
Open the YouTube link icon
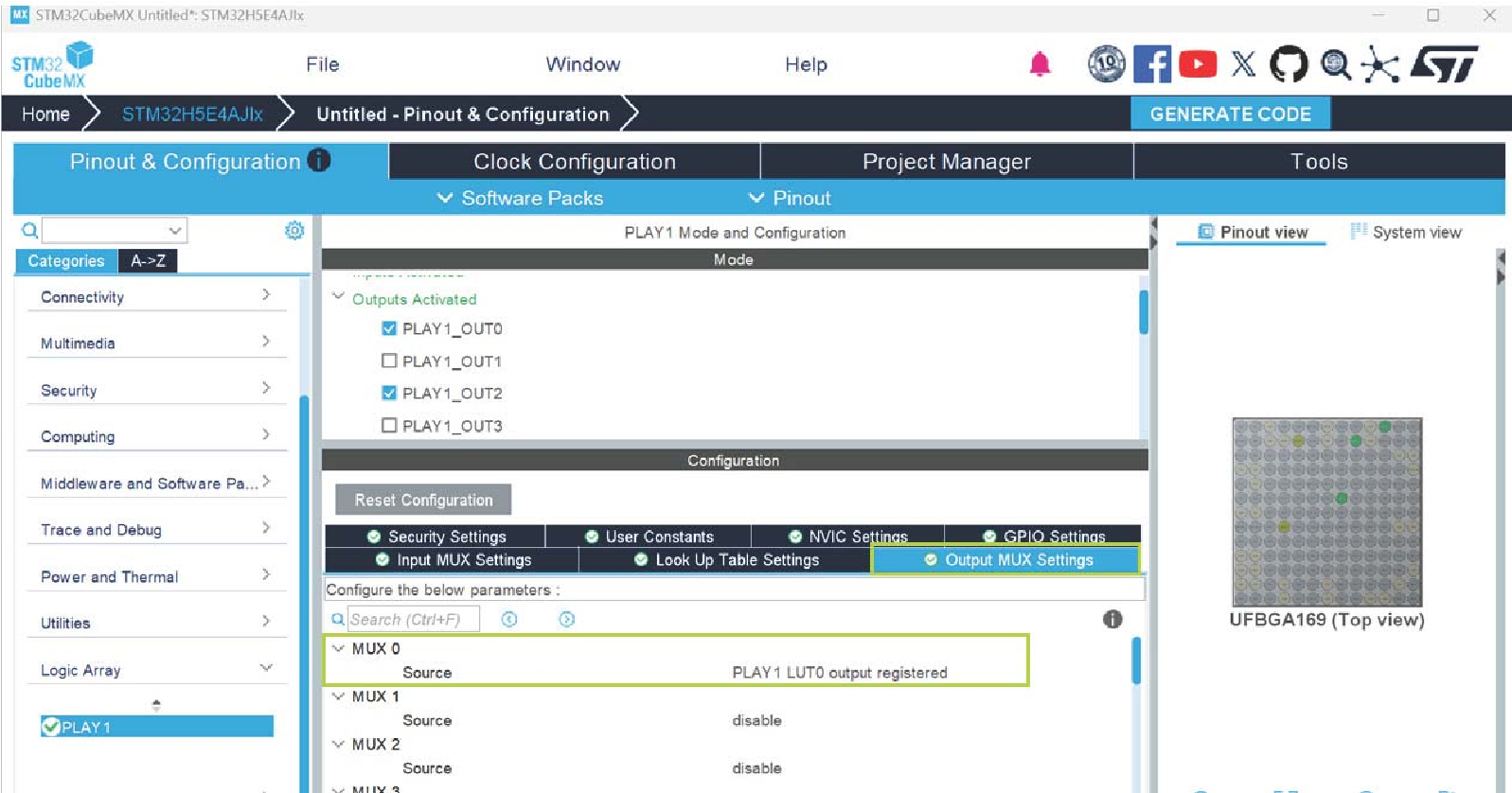click(1198, 64)
